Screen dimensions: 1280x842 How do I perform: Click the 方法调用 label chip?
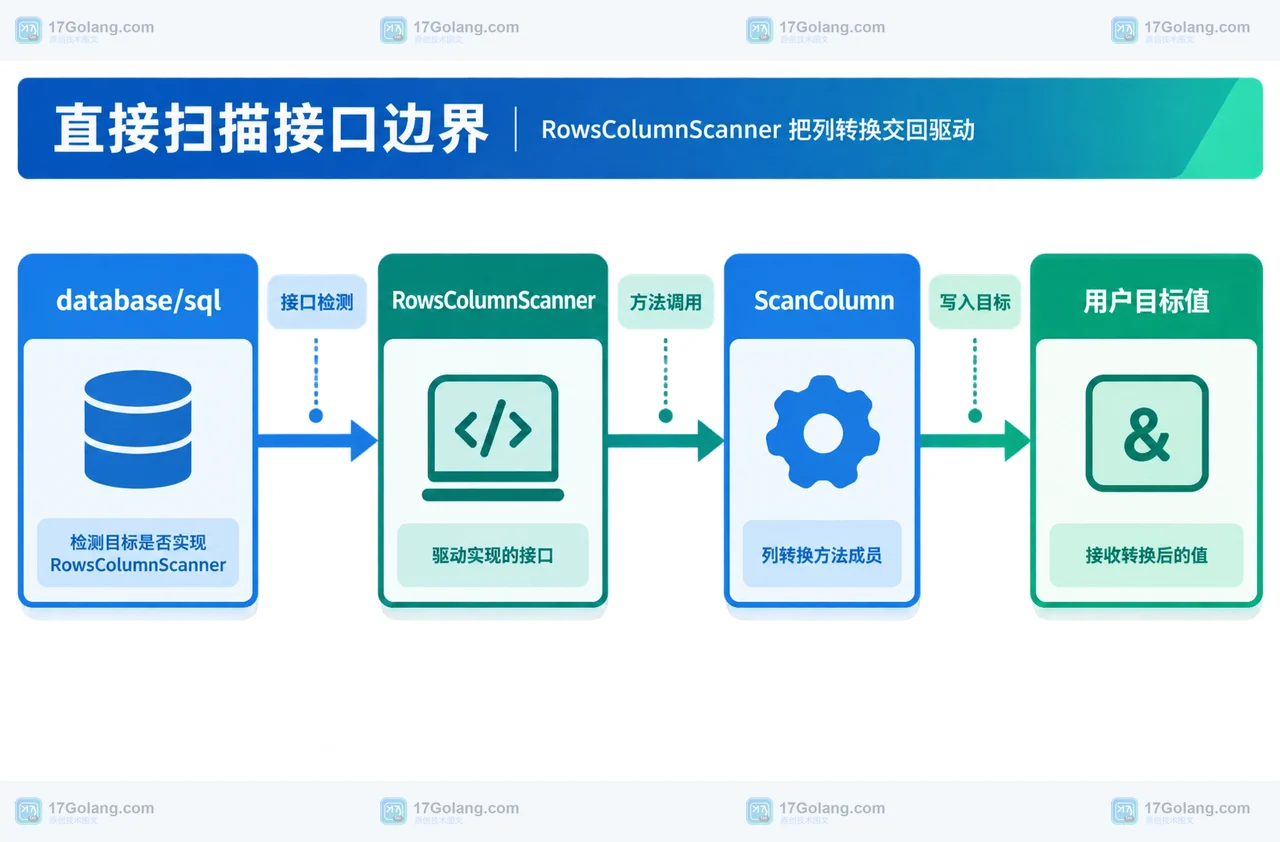point(666,302)
